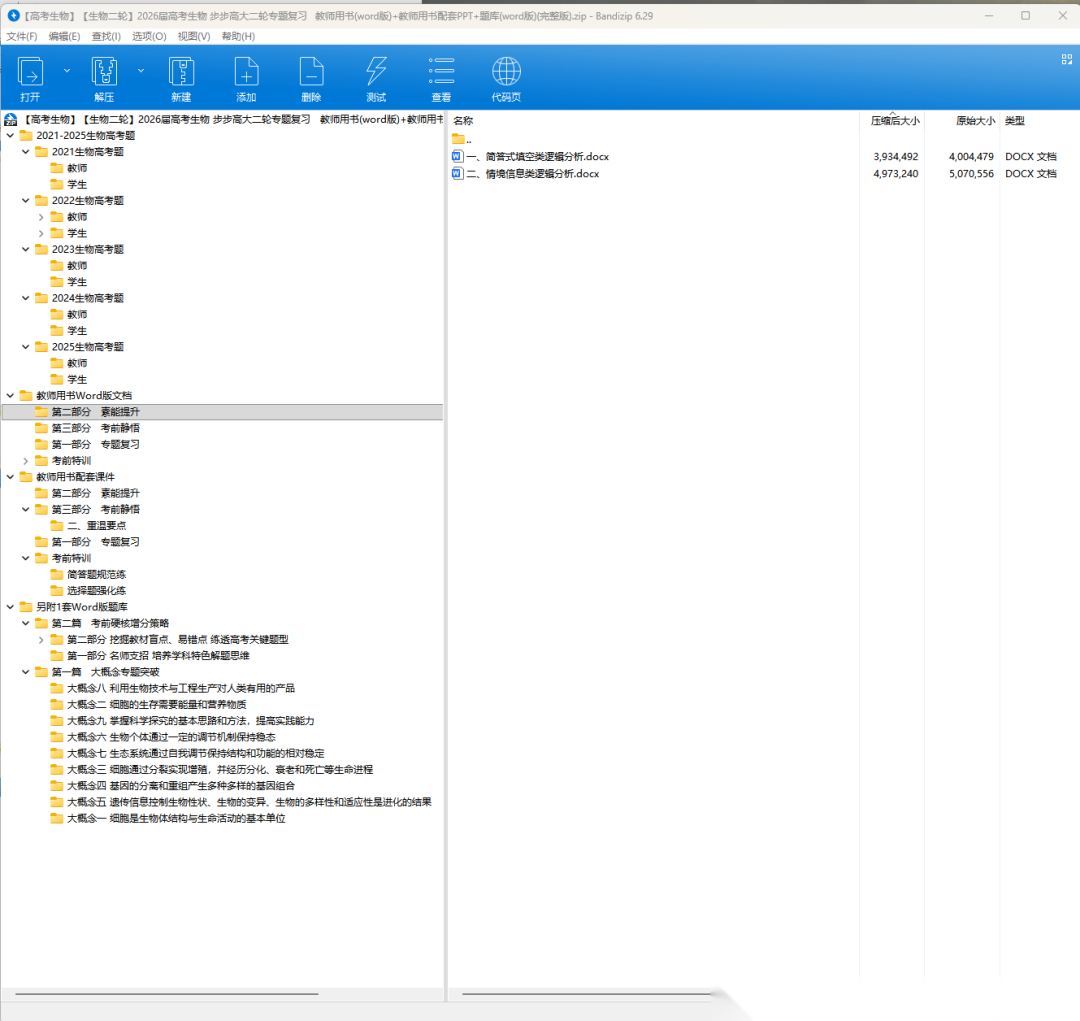The image size is (1080, 1021).
Task: Open the 文件(F) menu
Action: point(21,36)
